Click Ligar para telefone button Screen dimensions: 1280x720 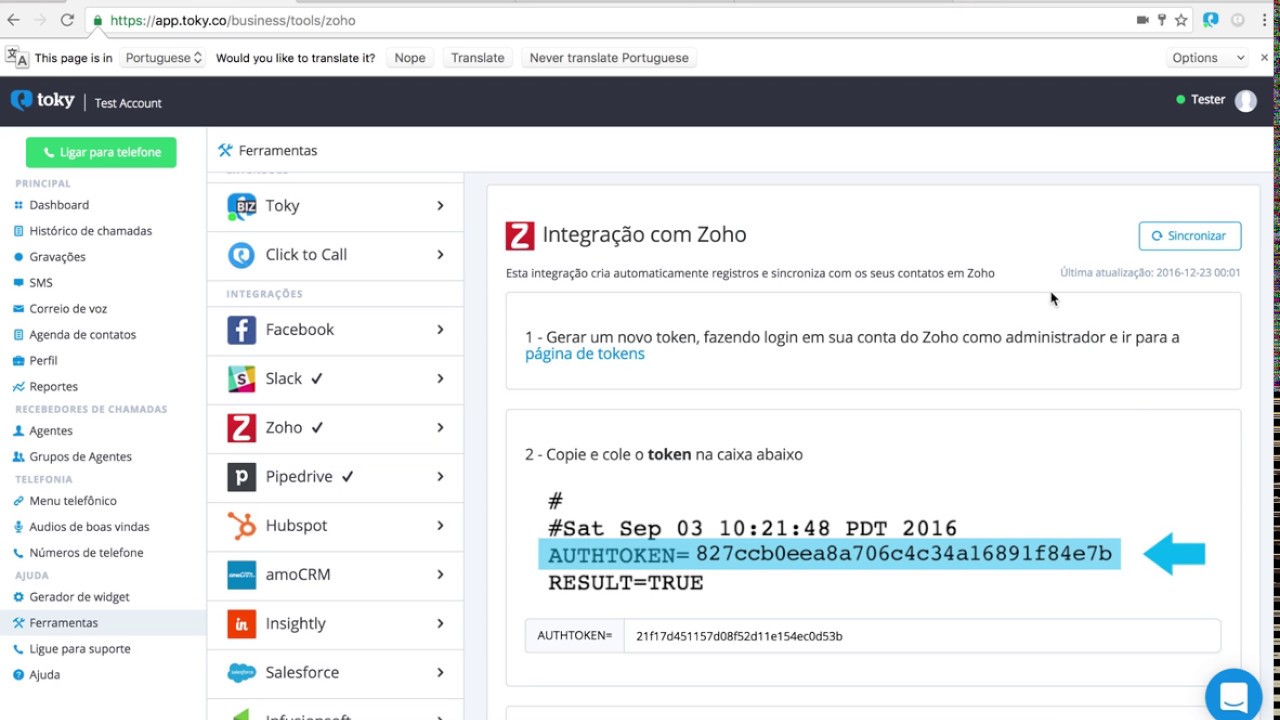[101, 152]
